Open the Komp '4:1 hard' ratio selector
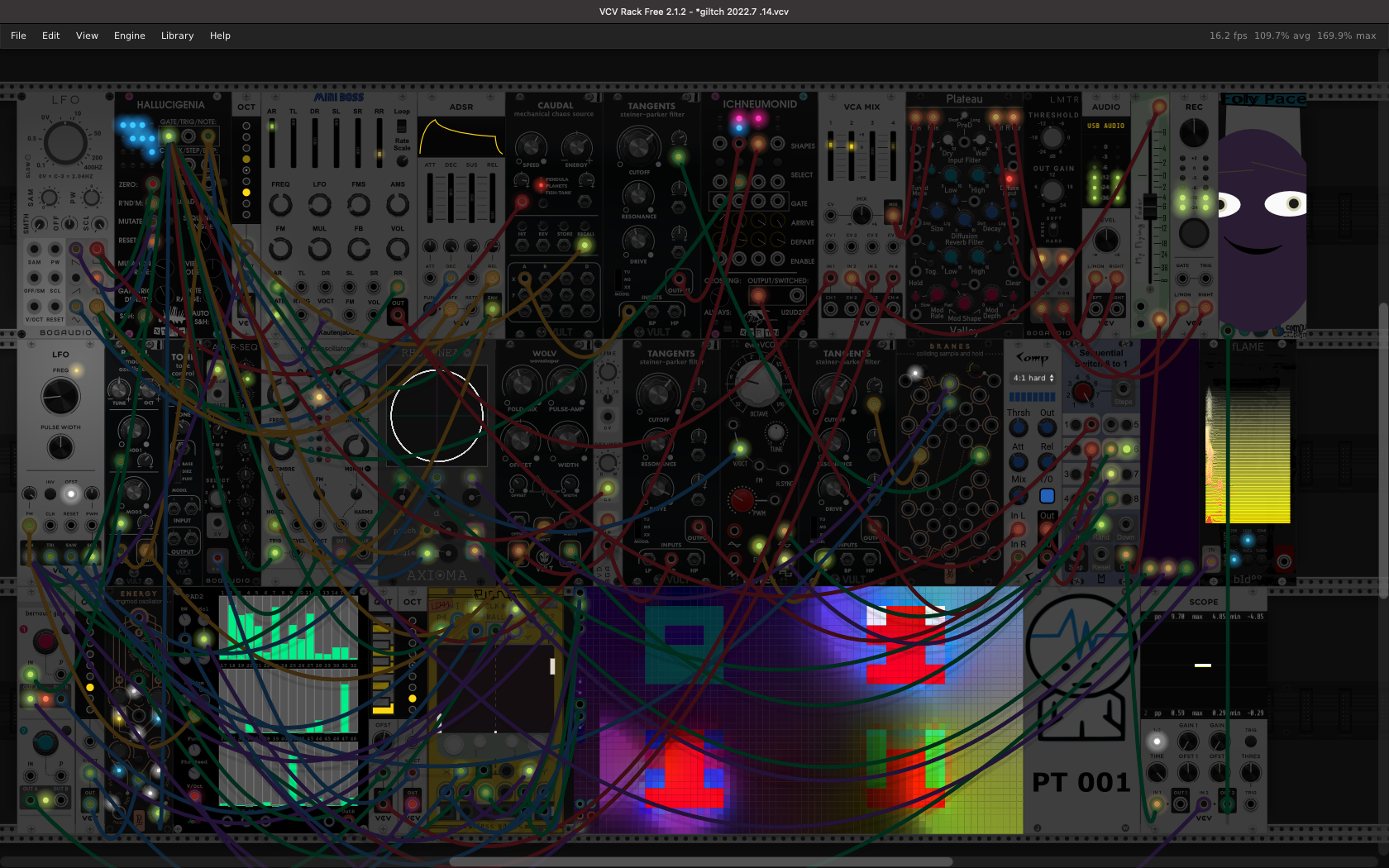1389x868 pixels. [1033, 378]
